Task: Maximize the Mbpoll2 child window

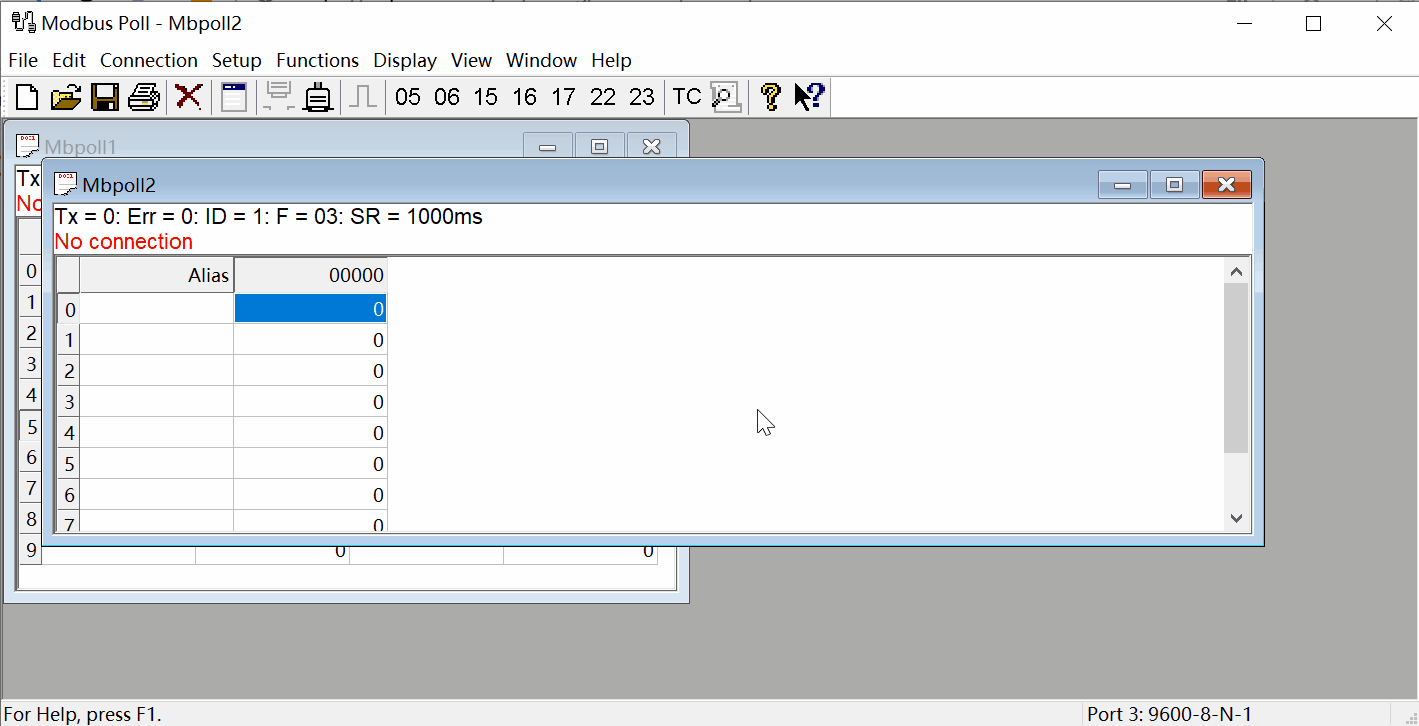Action: coord(1175,185)
